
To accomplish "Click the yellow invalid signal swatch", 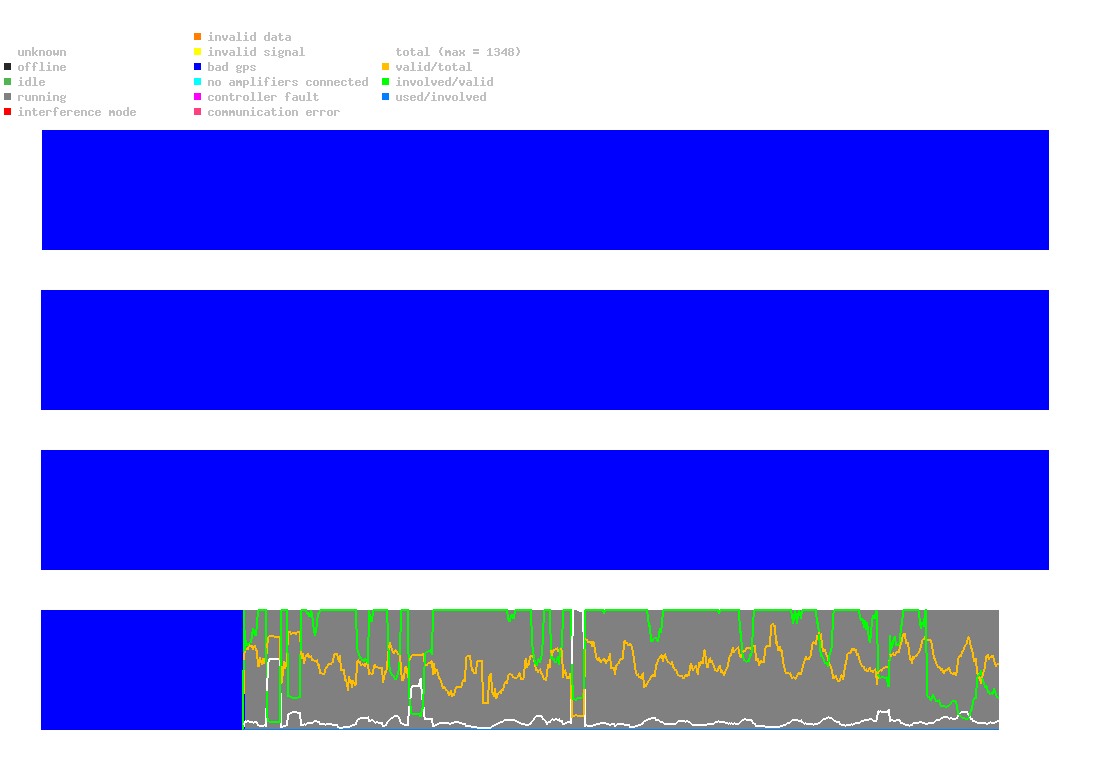I will click(198, 52).
